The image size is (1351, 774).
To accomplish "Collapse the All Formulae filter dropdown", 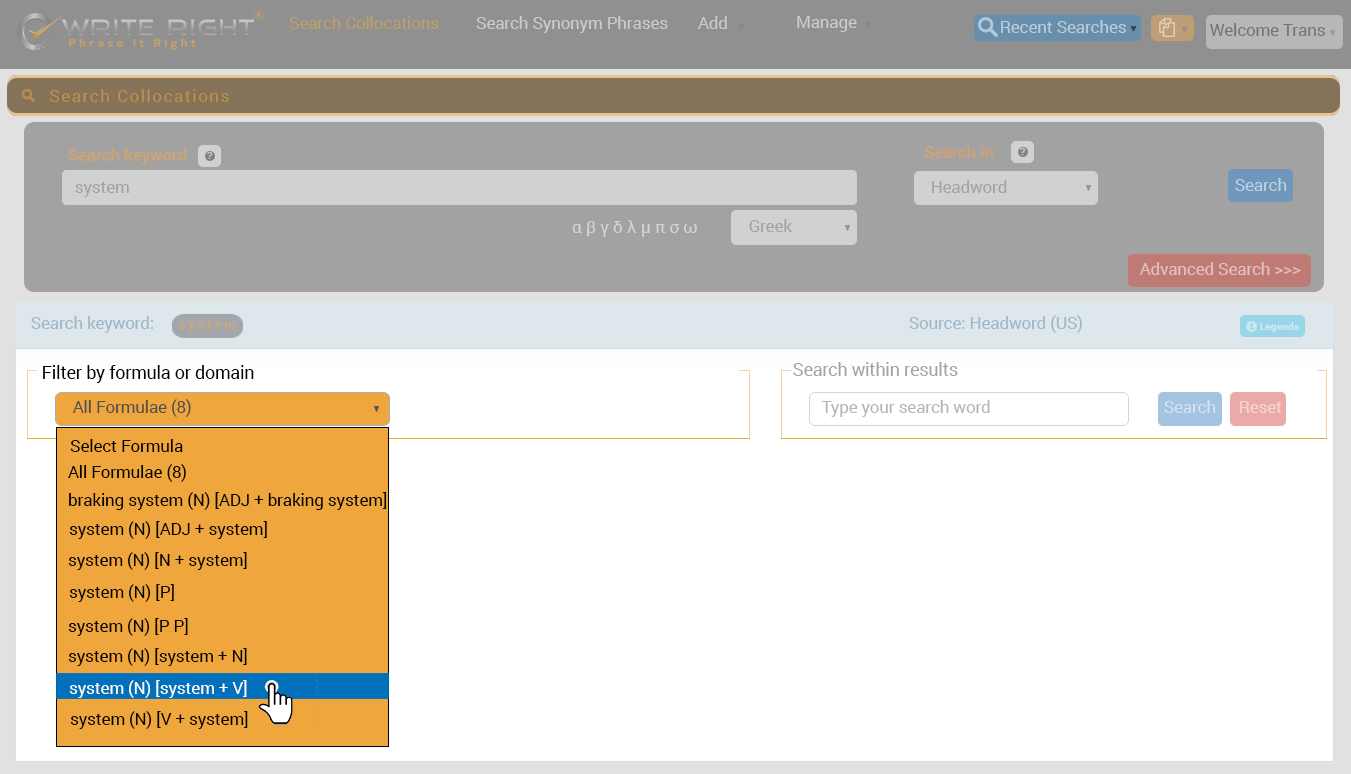I will tap(222, 408).
